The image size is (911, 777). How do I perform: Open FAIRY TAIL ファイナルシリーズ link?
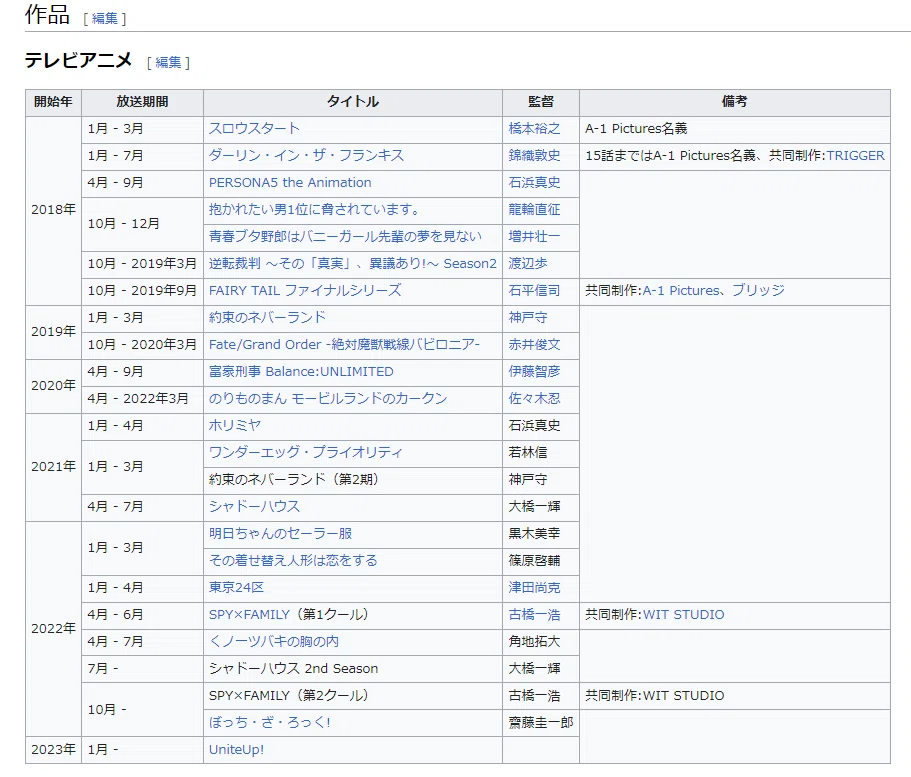(305, 291)
